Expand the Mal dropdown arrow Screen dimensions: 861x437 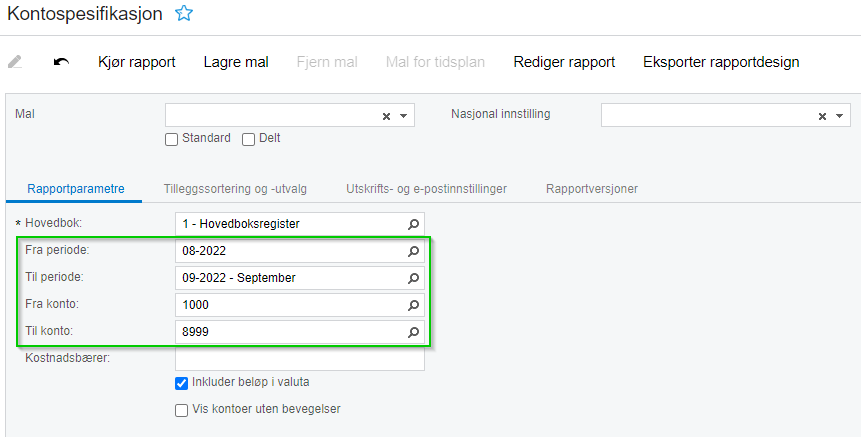pos(404,116)
